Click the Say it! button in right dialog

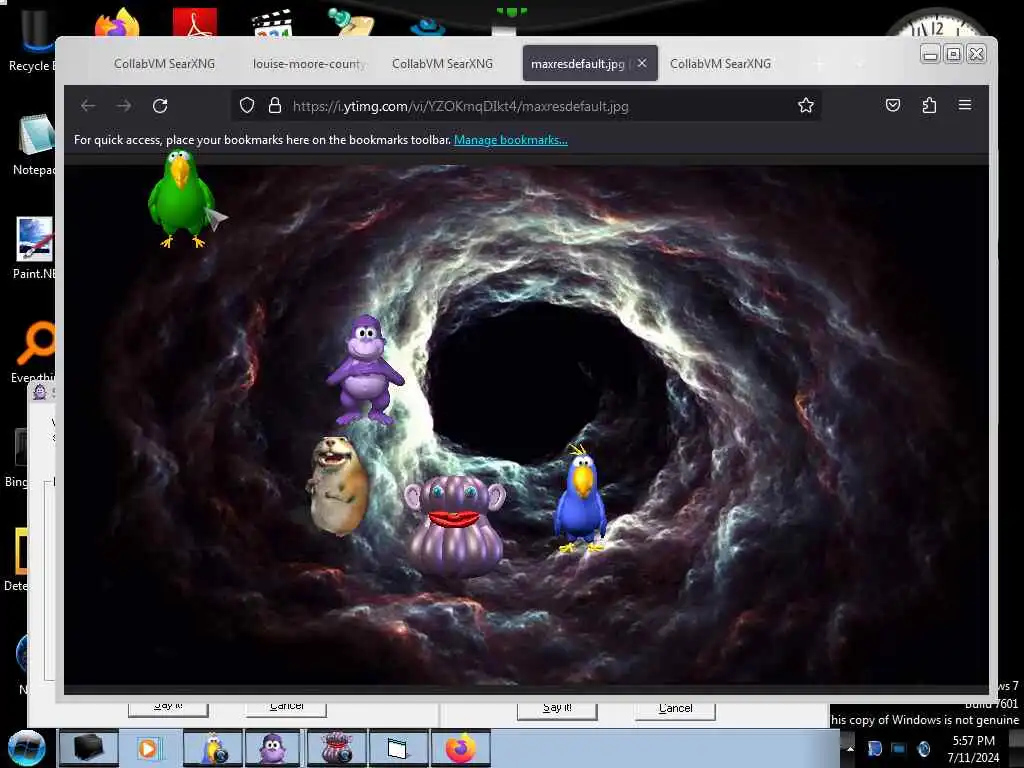(x=557, y=709)
